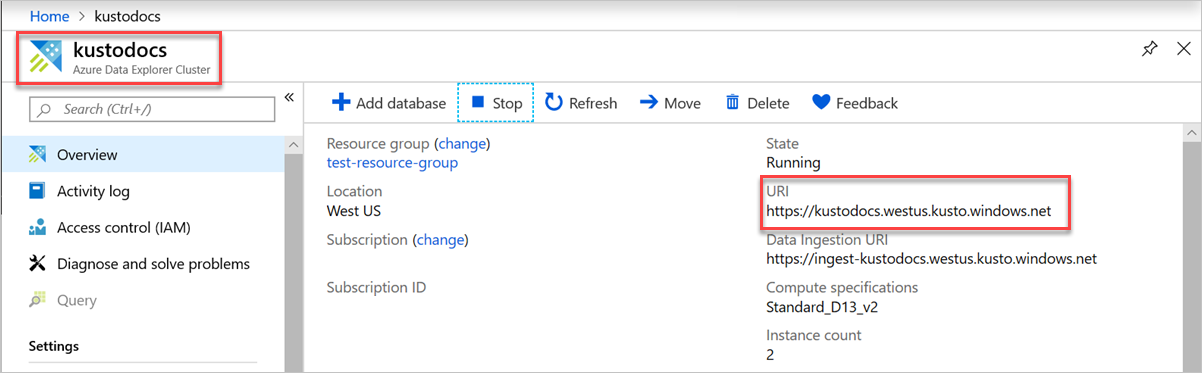Click main pane scrollbar up arrow
Image resolution: width=1202 pixels, height=373 pixels.
pos(1192,133)
